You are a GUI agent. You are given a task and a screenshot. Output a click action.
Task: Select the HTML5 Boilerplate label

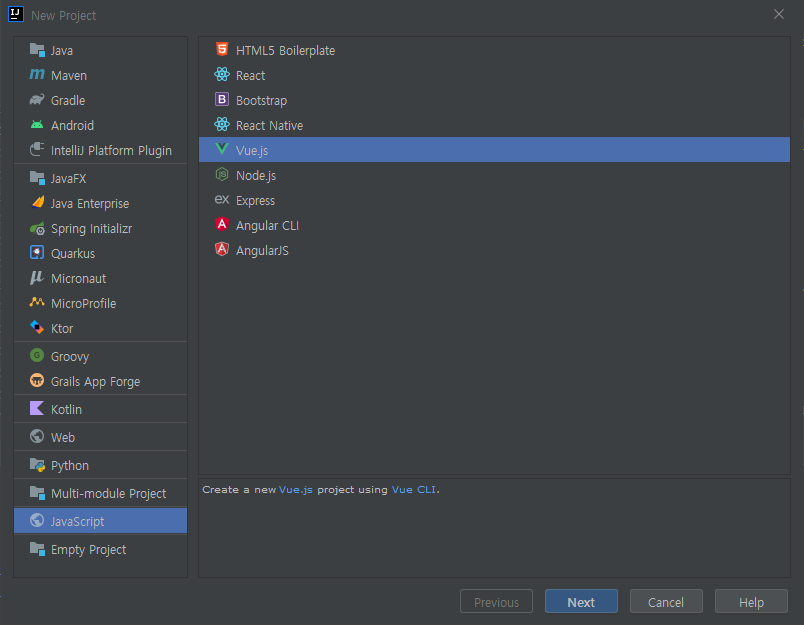pos(285,51)
